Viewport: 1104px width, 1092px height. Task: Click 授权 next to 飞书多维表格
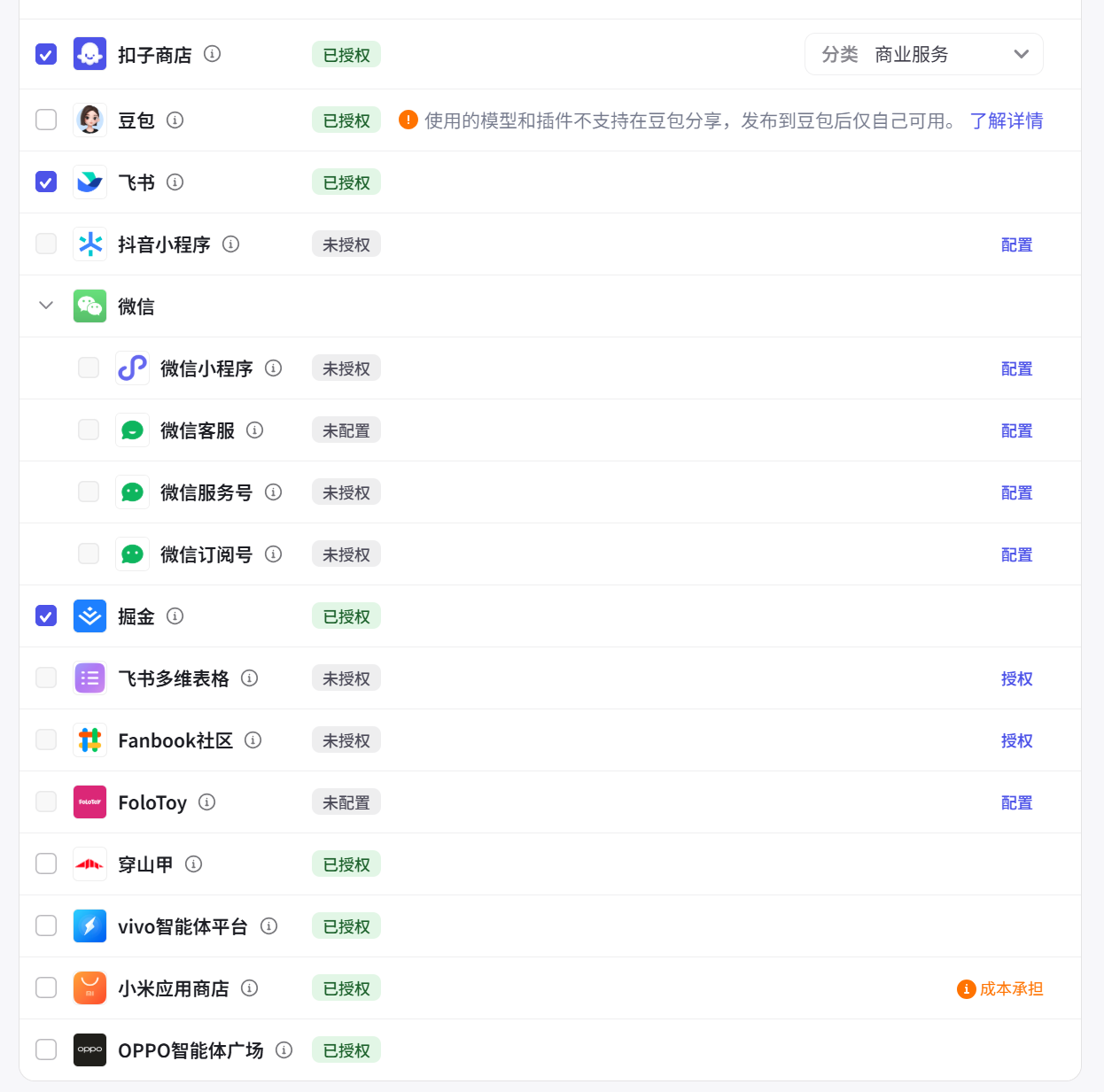coord(1016,678)
